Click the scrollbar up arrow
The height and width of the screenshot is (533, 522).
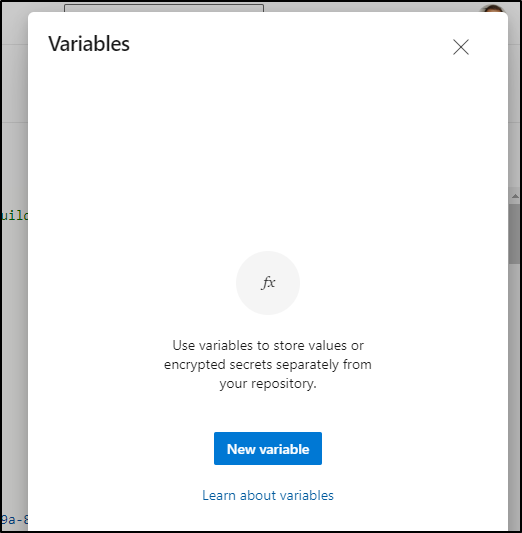(x=515, y=196)
